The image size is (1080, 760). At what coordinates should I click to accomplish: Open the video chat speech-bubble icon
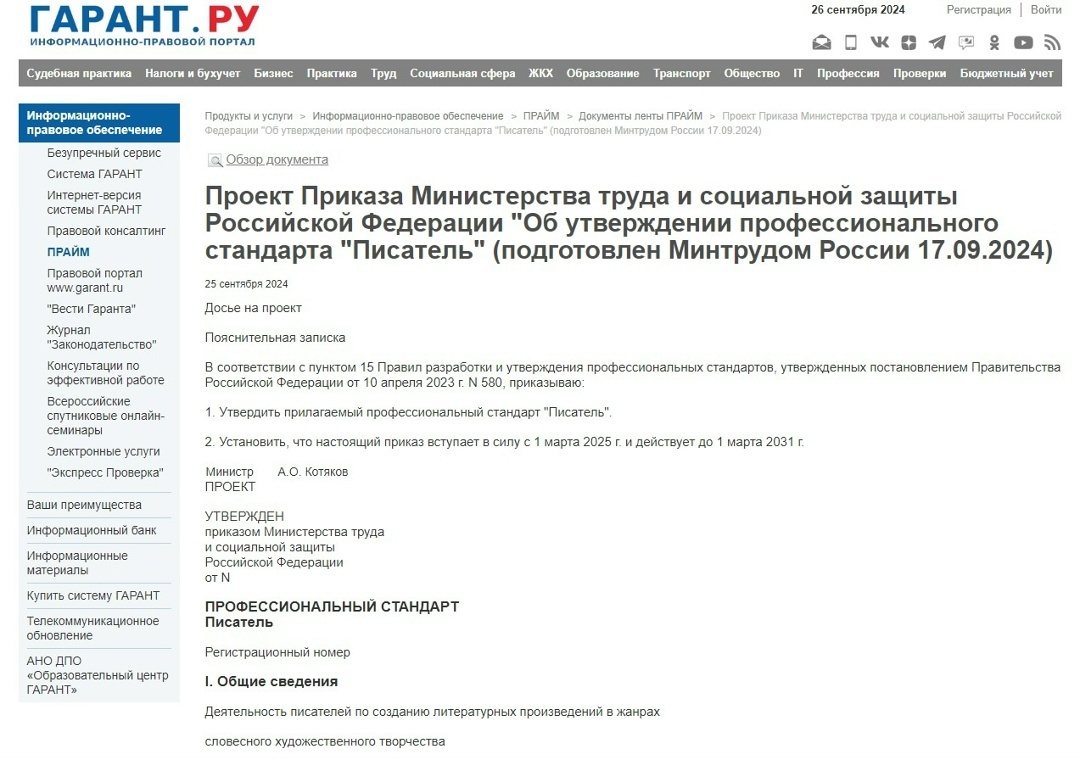(x=966, y=43)
